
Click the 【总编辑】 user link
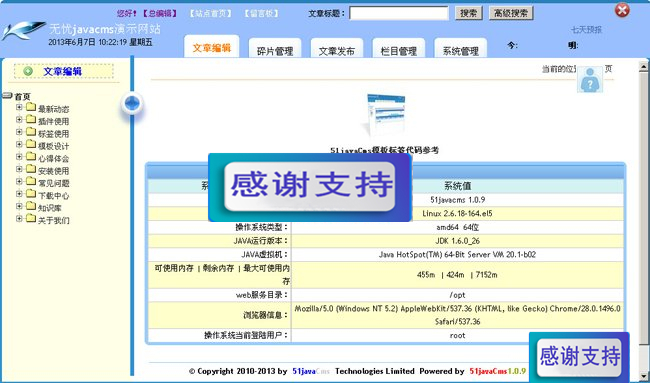pyautogui.click(x=160, y=13)
